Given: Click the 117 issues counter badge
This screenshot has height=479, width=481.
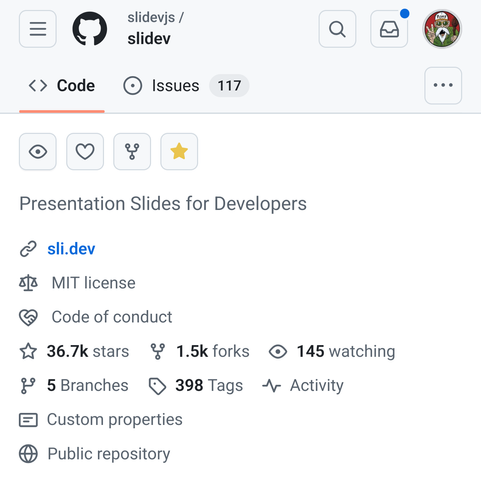Looking at the screenshot, I should pyautogui.click(x=229, y=86).
